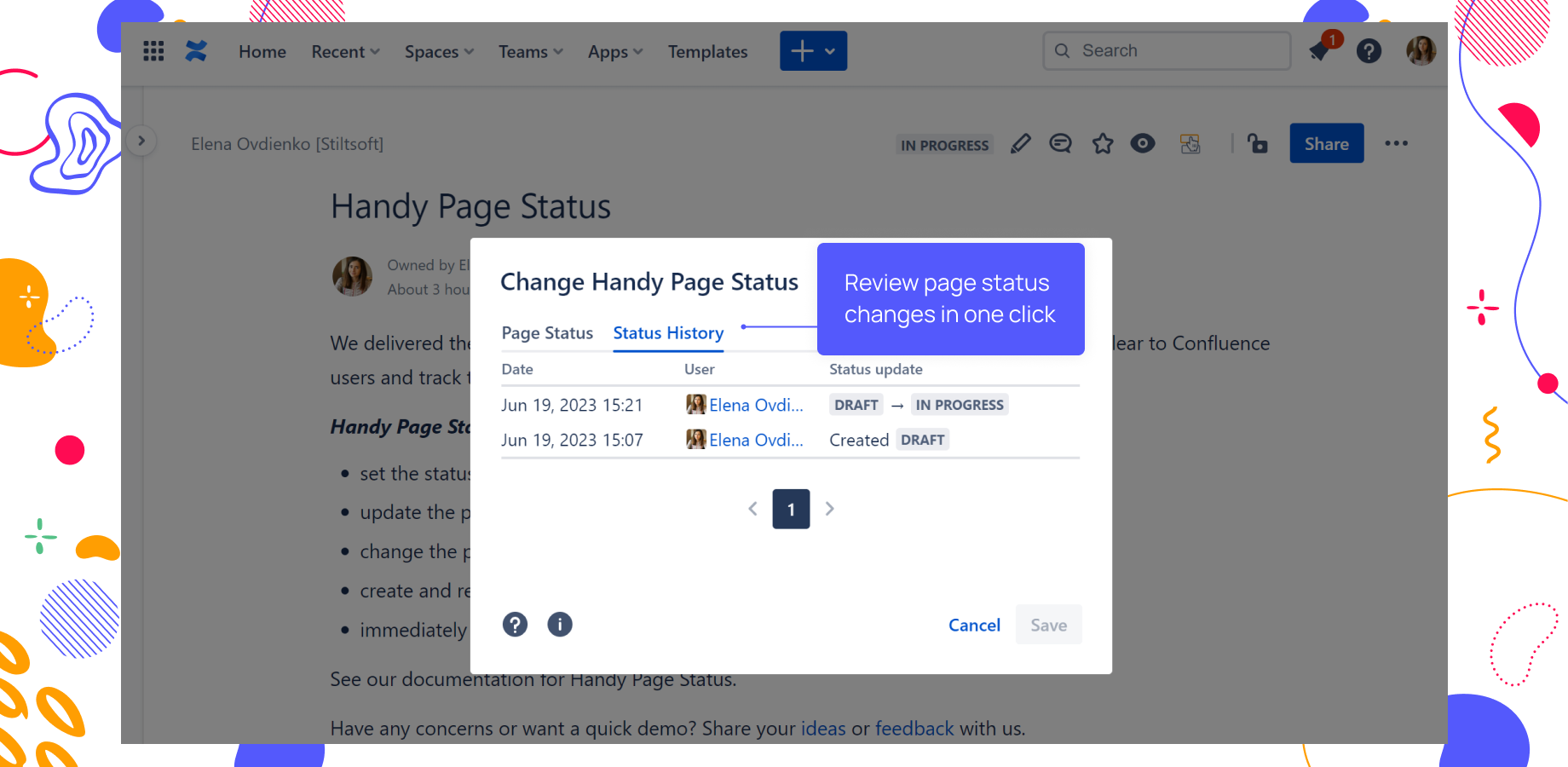Toggle watching the page with the eye icon
1568x767 pixels.
point(1143,143)
